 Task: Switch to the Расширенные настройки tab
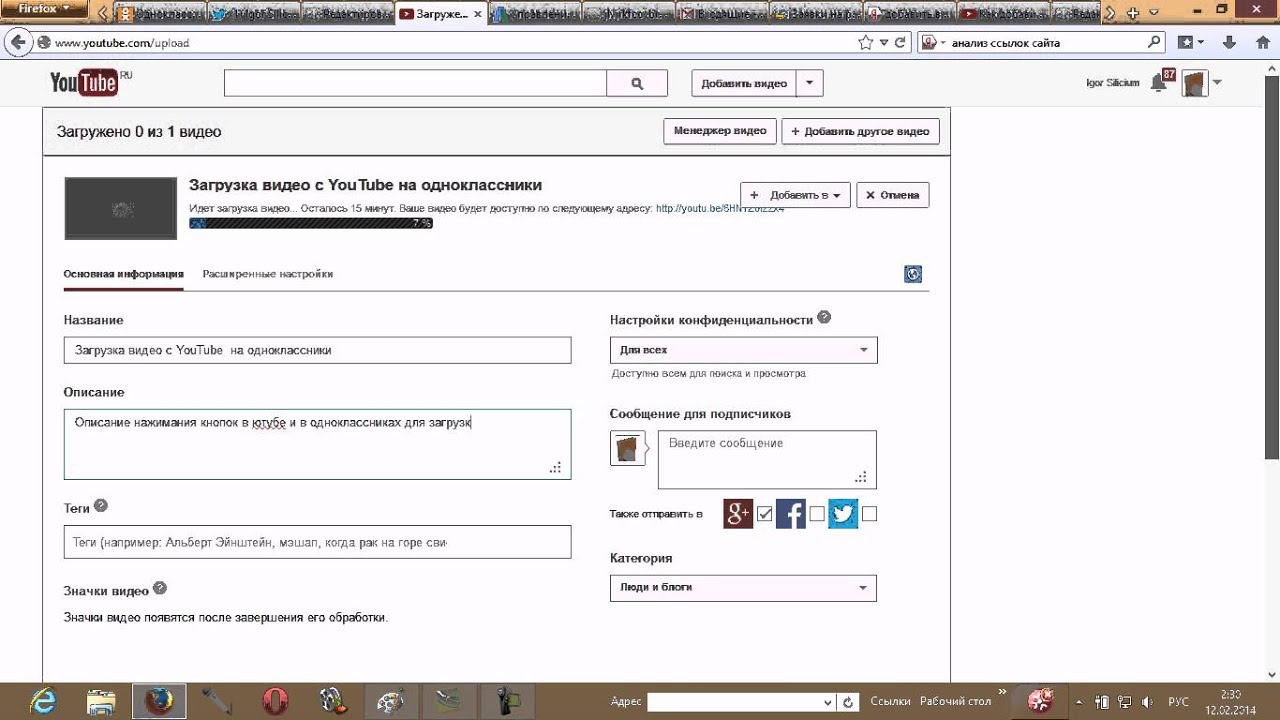pyautogui.click(x=267, y=274)
